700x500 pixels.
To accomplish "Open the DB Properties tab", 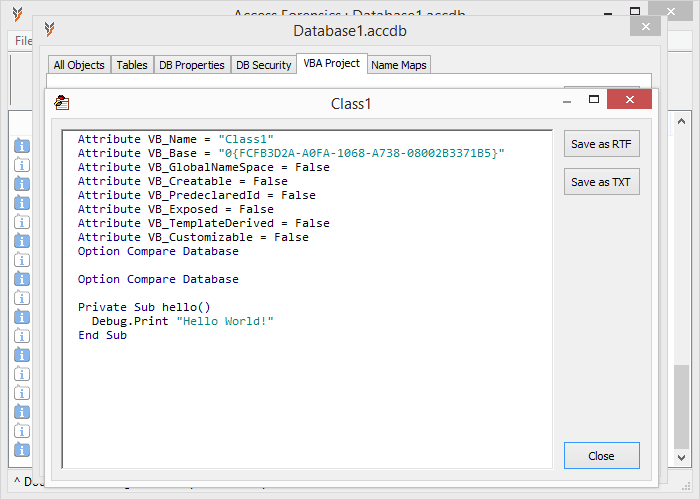I will coord(192,65).
